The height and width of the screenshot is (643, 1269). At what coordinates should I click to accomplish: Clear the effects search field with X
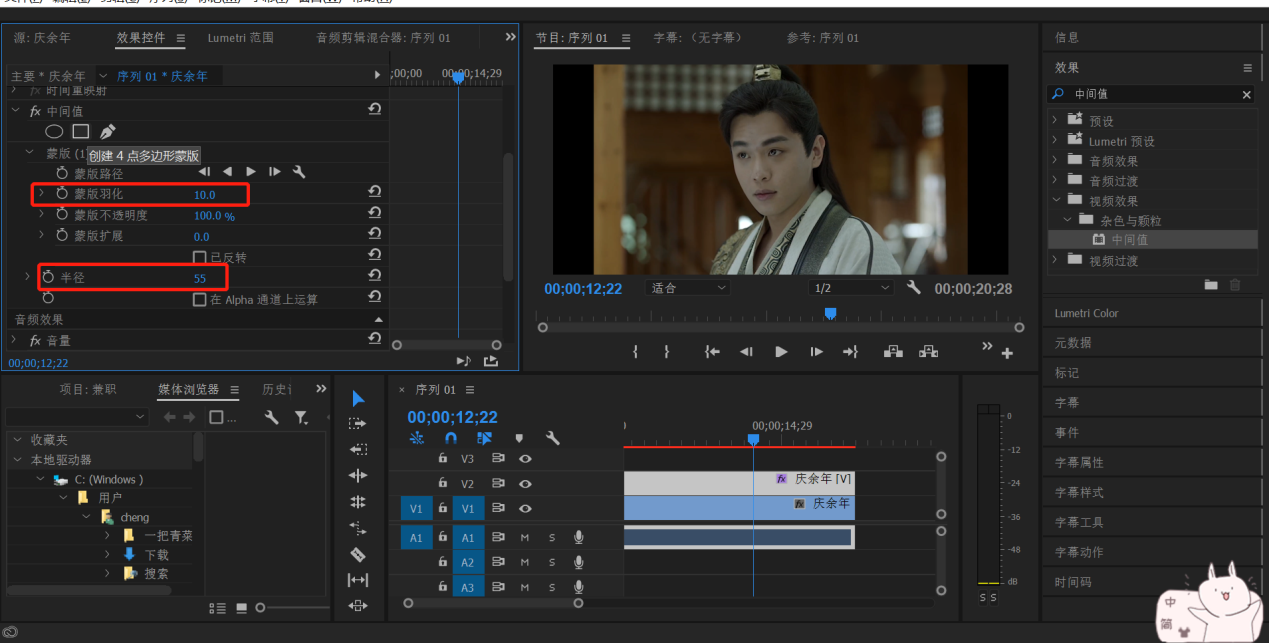1246,94
